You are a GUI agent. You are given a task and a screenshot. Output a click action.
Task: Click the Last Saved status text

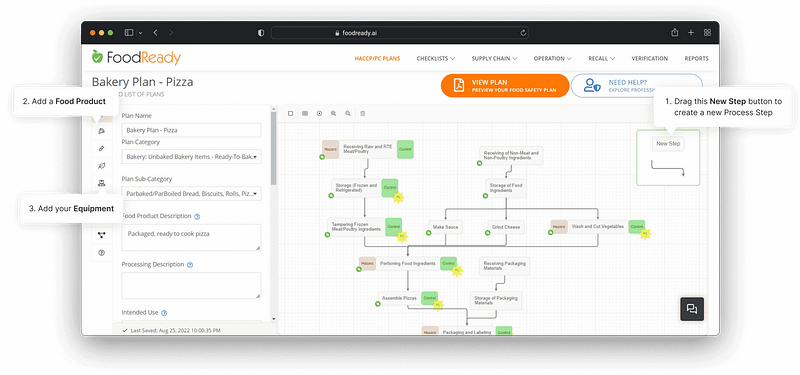(x=171, y=331)
